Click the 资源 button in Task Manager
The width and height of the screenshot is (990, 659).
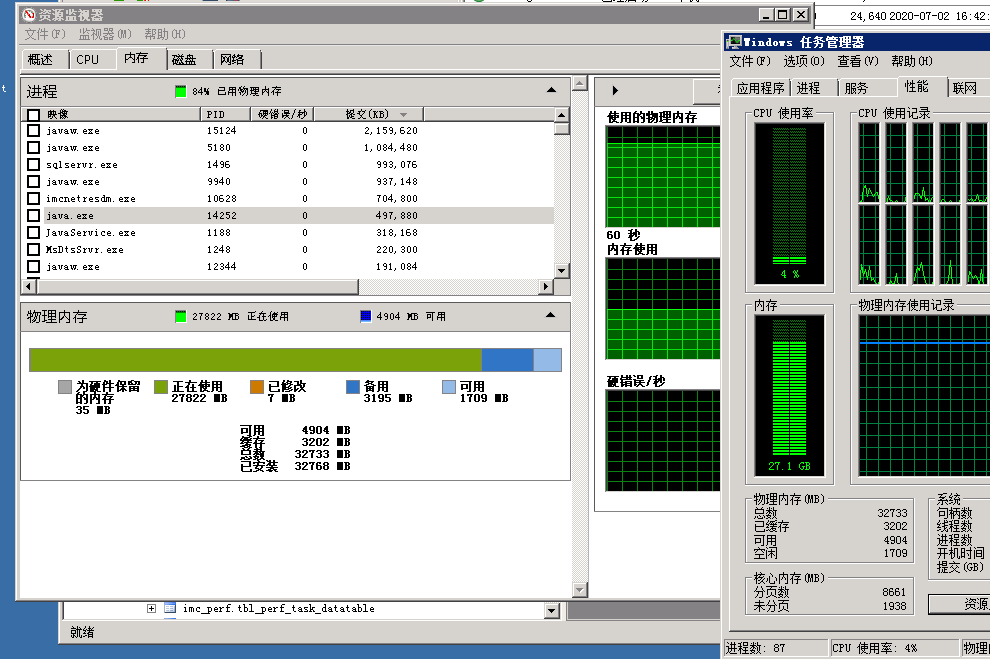[959, 603]
